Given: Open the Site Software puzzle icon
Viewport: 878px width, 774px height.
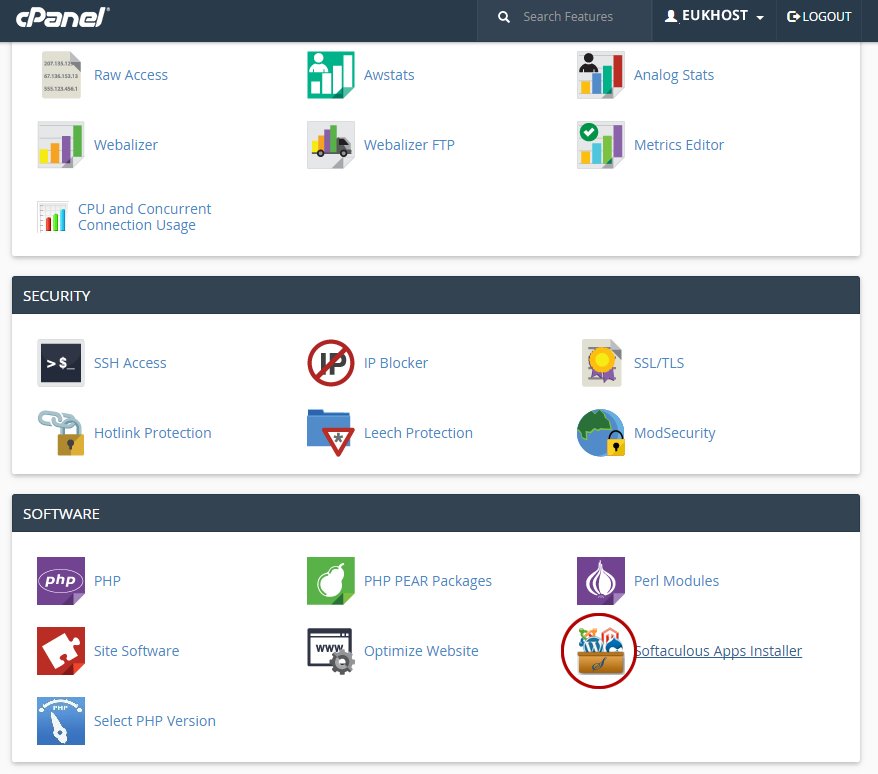Looking at the screenshot, I should pyautogui.click(x=60, y=651).
